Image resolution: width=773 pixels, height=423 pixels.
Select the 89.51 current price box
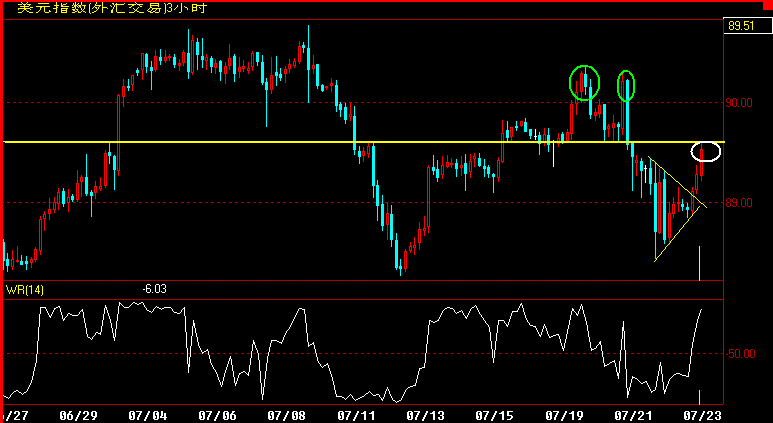click(x=747, y=26)
